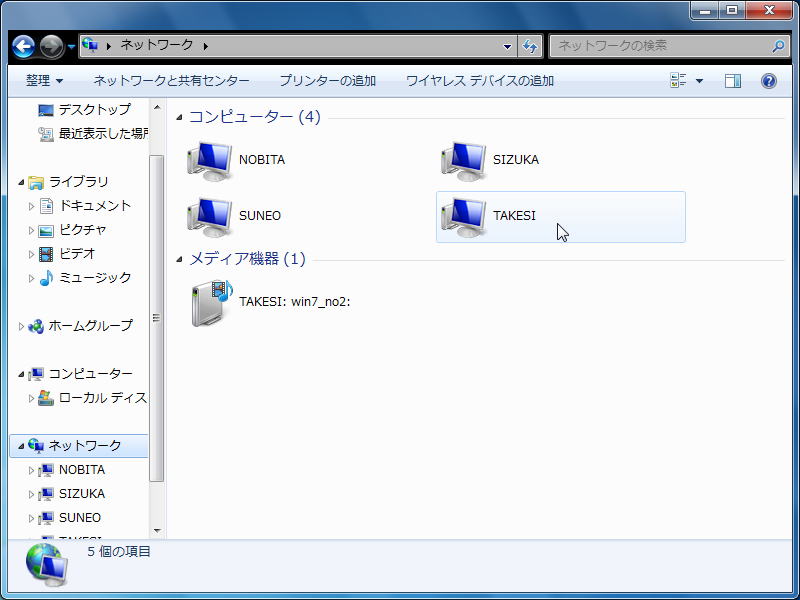Expand the ミュージック library node
This screenshot has width=800, height=600.
[x=31, y=278]
